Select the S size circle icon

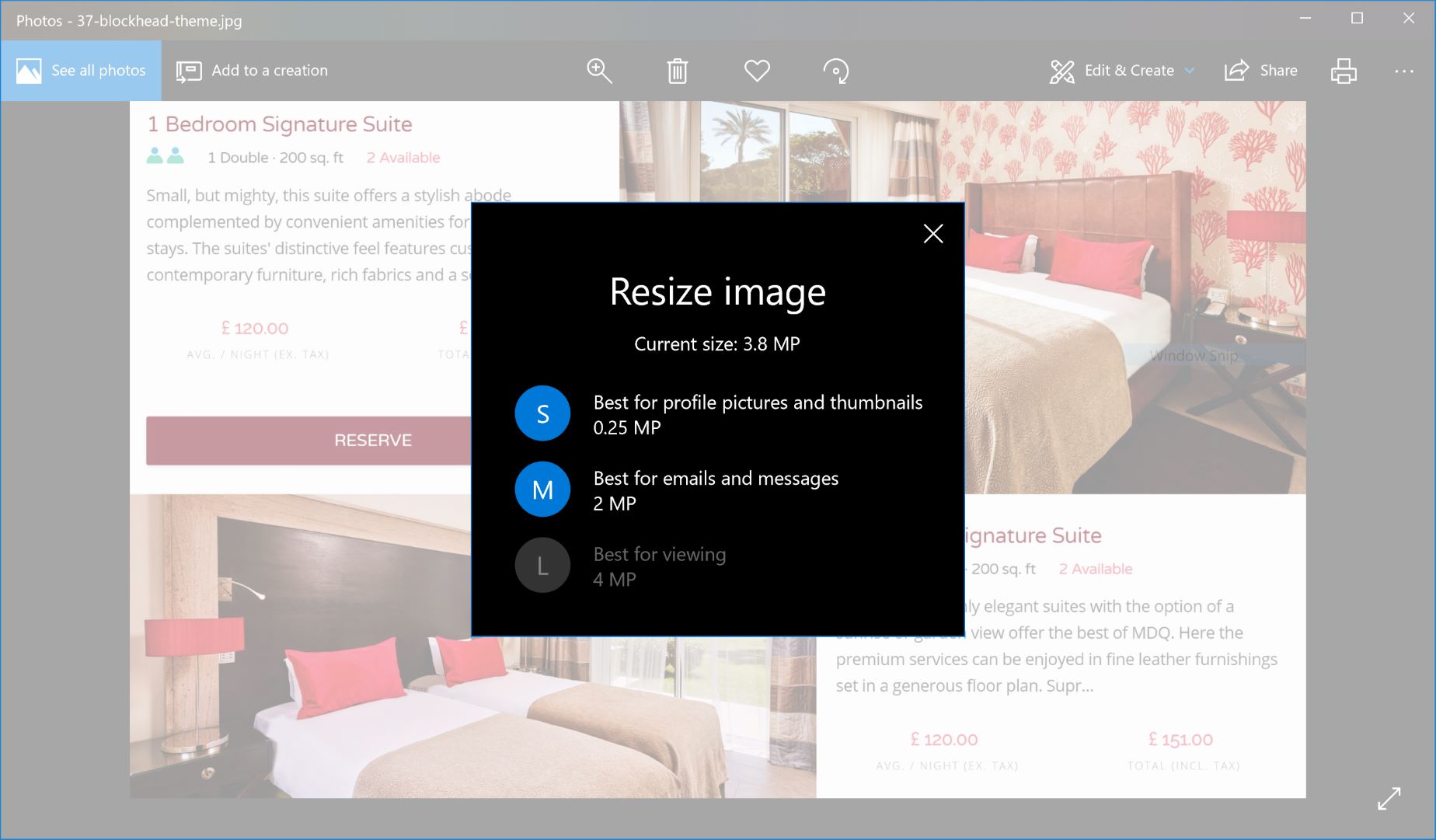[542, 413]
